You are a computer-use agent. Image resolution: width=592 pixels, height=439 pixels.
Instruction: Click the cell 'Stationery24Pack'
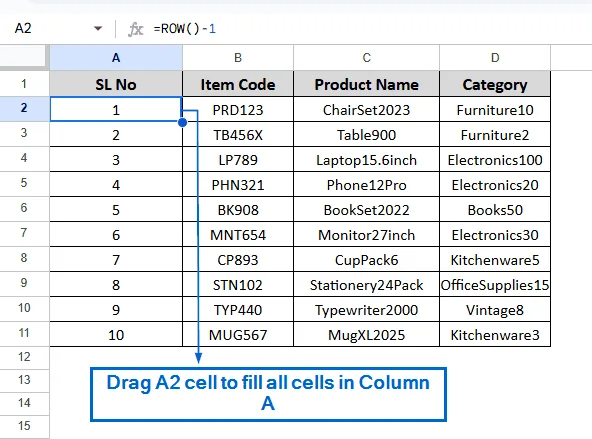click(367, 285)
